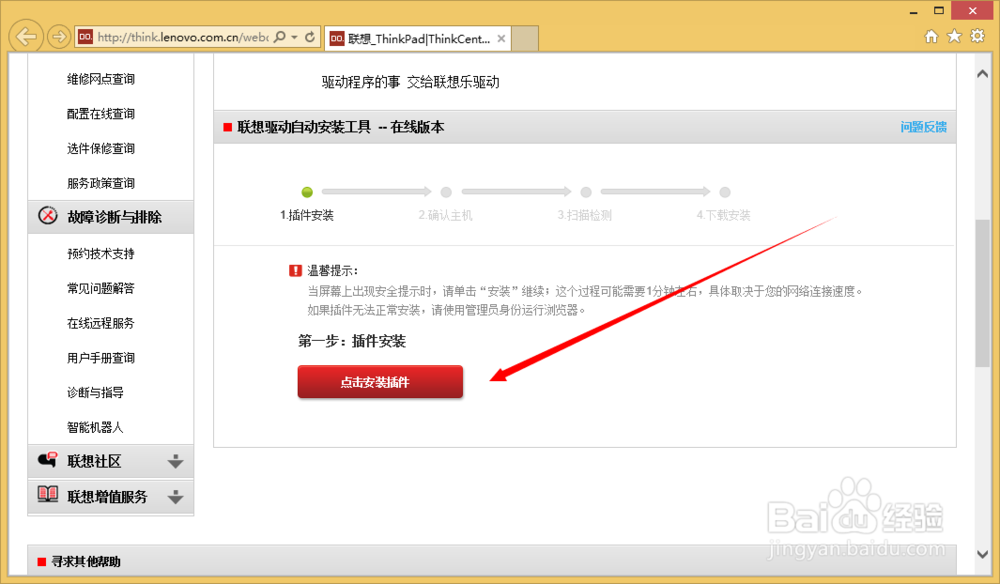Open 配置在线查询 sidebar link
The height and width of the screenshot is (584, 1000).
101,114
